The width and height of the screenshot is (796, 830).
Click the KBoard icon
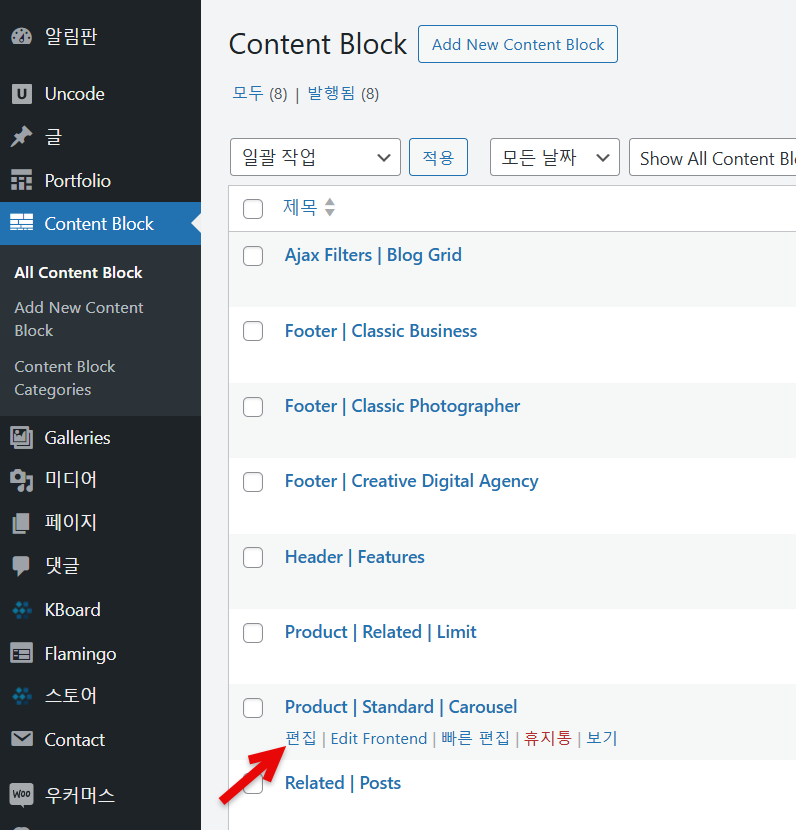point(22,610)
